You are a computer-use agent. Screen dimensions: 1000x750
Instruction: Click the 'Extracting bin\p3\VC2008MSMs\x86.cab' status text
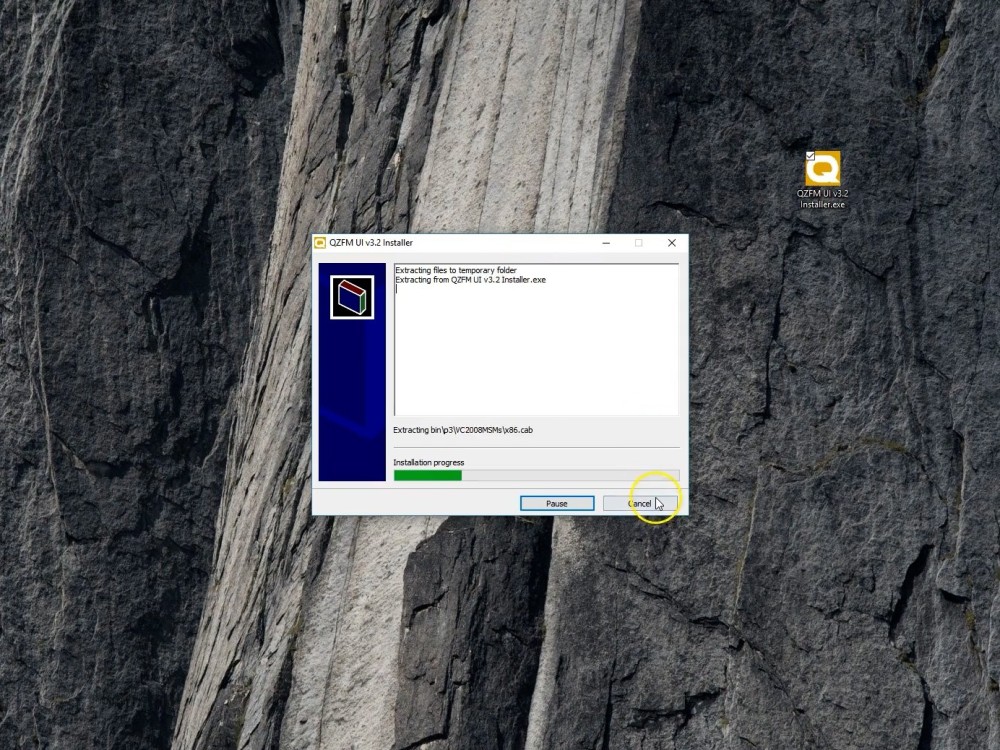click(463, 430)
